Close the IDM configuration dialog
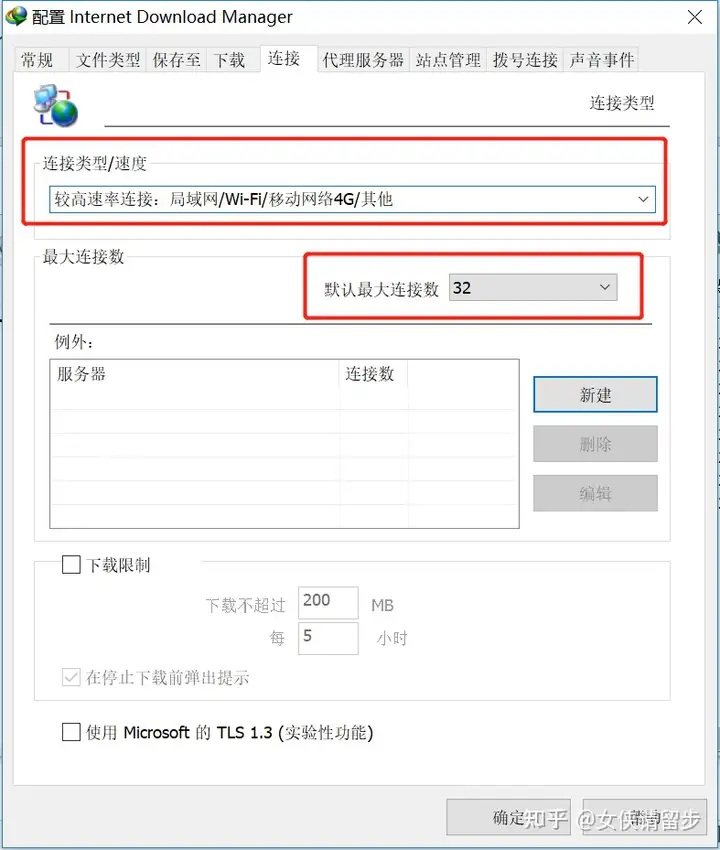 point(695,17)
